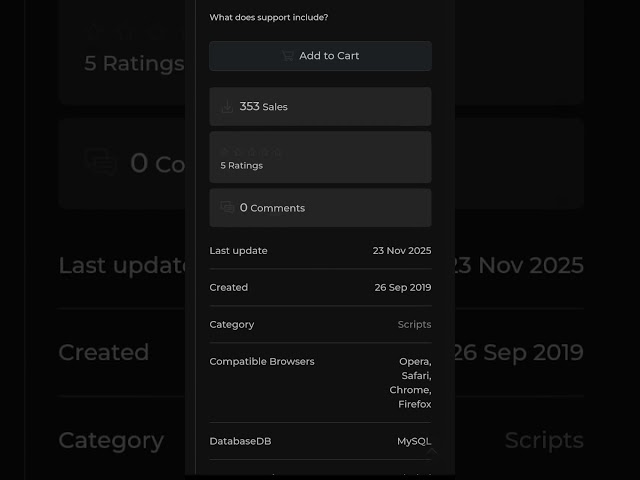View the "0 Comments" text

coord(272,208)
